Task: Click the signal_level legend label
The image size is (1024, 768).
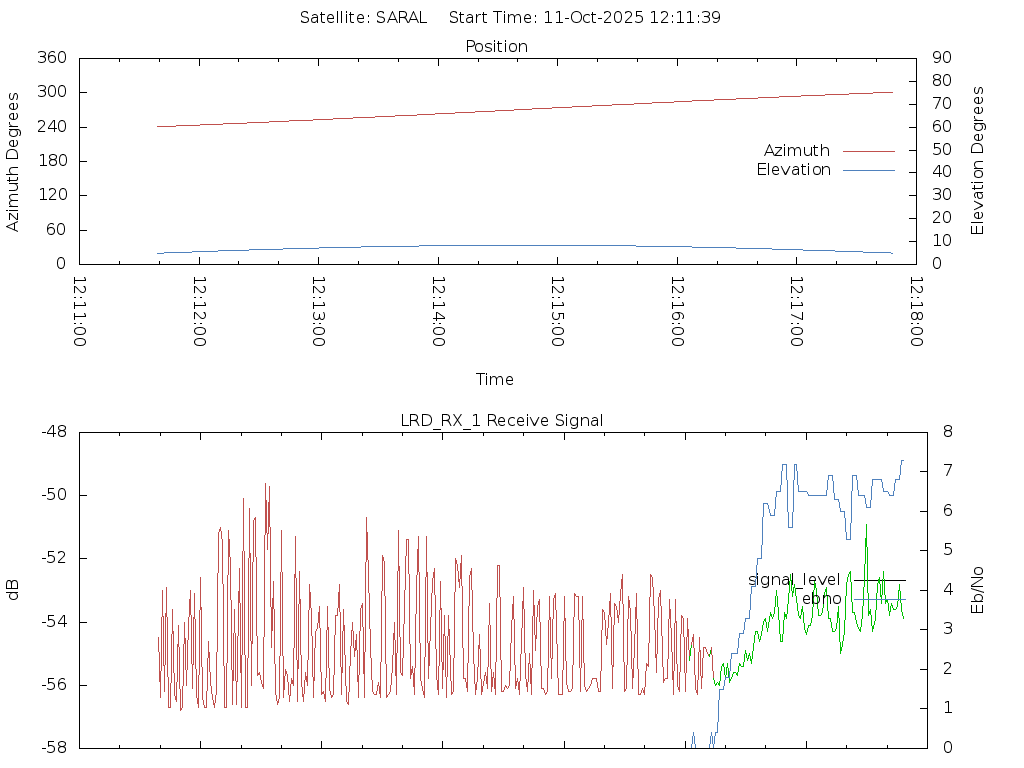Action: (794, 580)
